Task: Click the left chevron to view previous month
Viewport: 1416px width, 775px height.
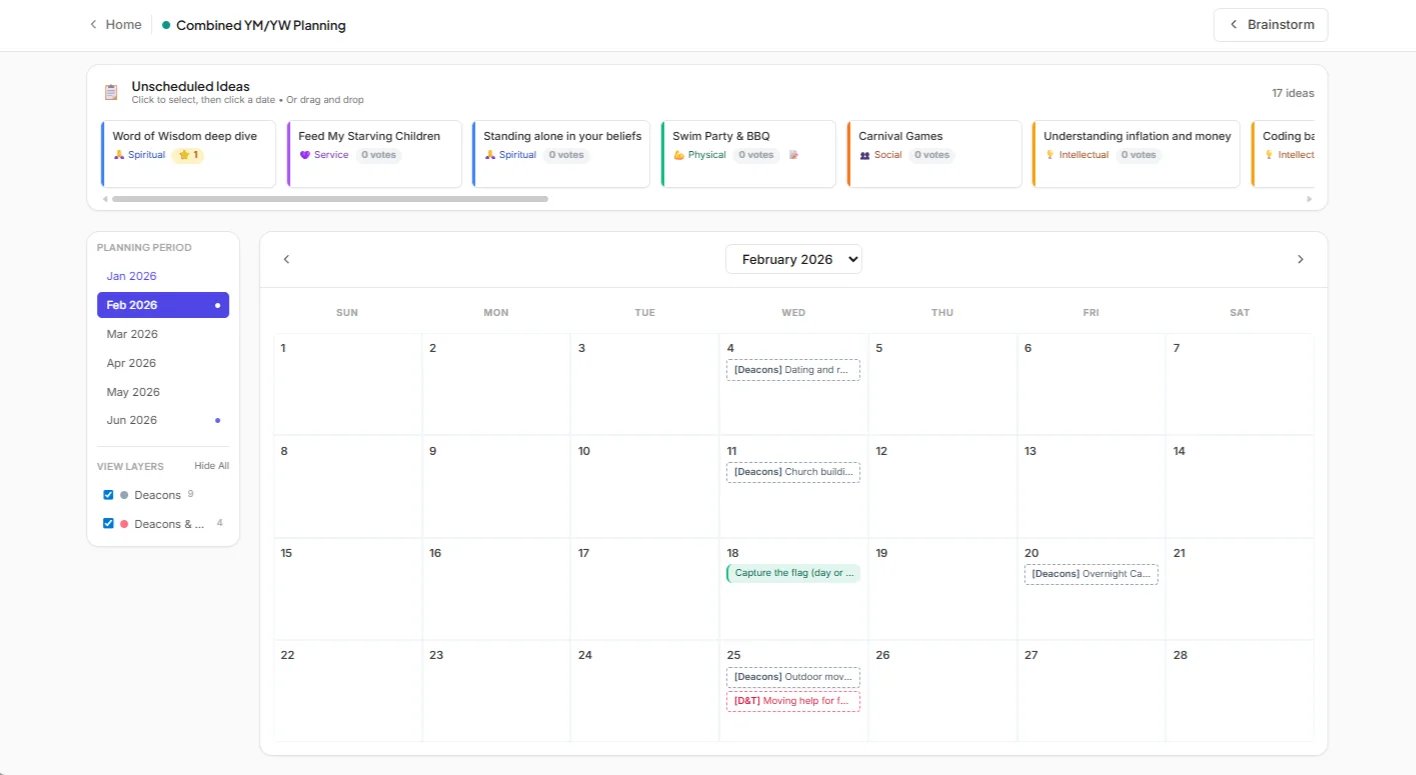Action: (x=287, y=259)
